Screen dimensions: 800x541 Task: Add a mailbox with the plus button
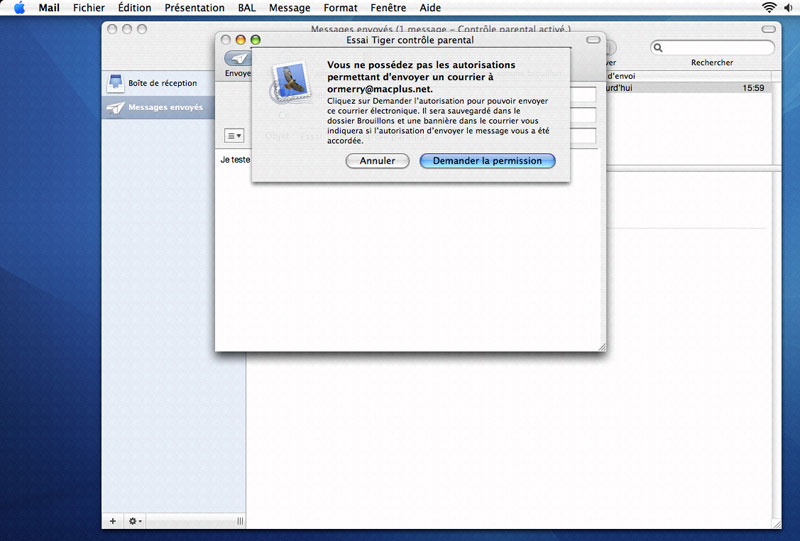113,521
